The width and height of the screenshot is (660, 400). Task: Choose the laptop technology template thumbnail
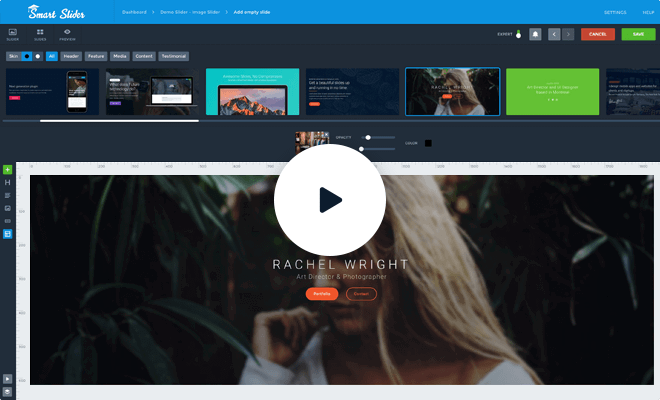(152, 92)
